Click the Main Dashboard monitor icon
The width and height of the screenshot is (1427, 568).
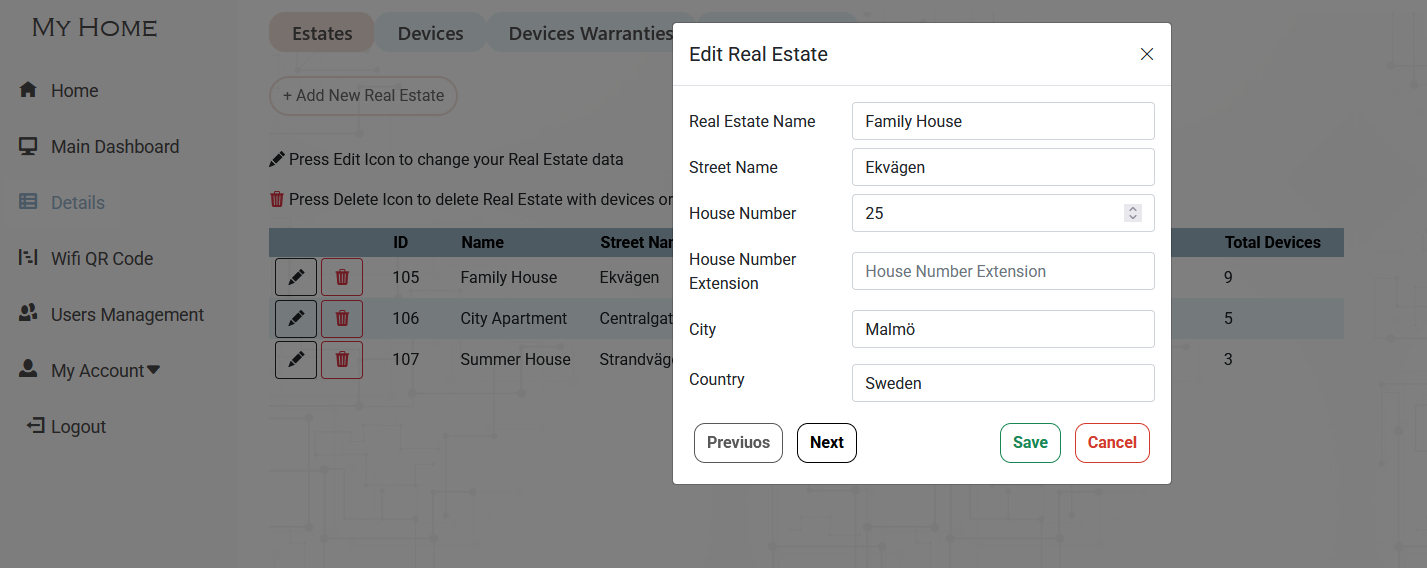(x=28, y=146)
